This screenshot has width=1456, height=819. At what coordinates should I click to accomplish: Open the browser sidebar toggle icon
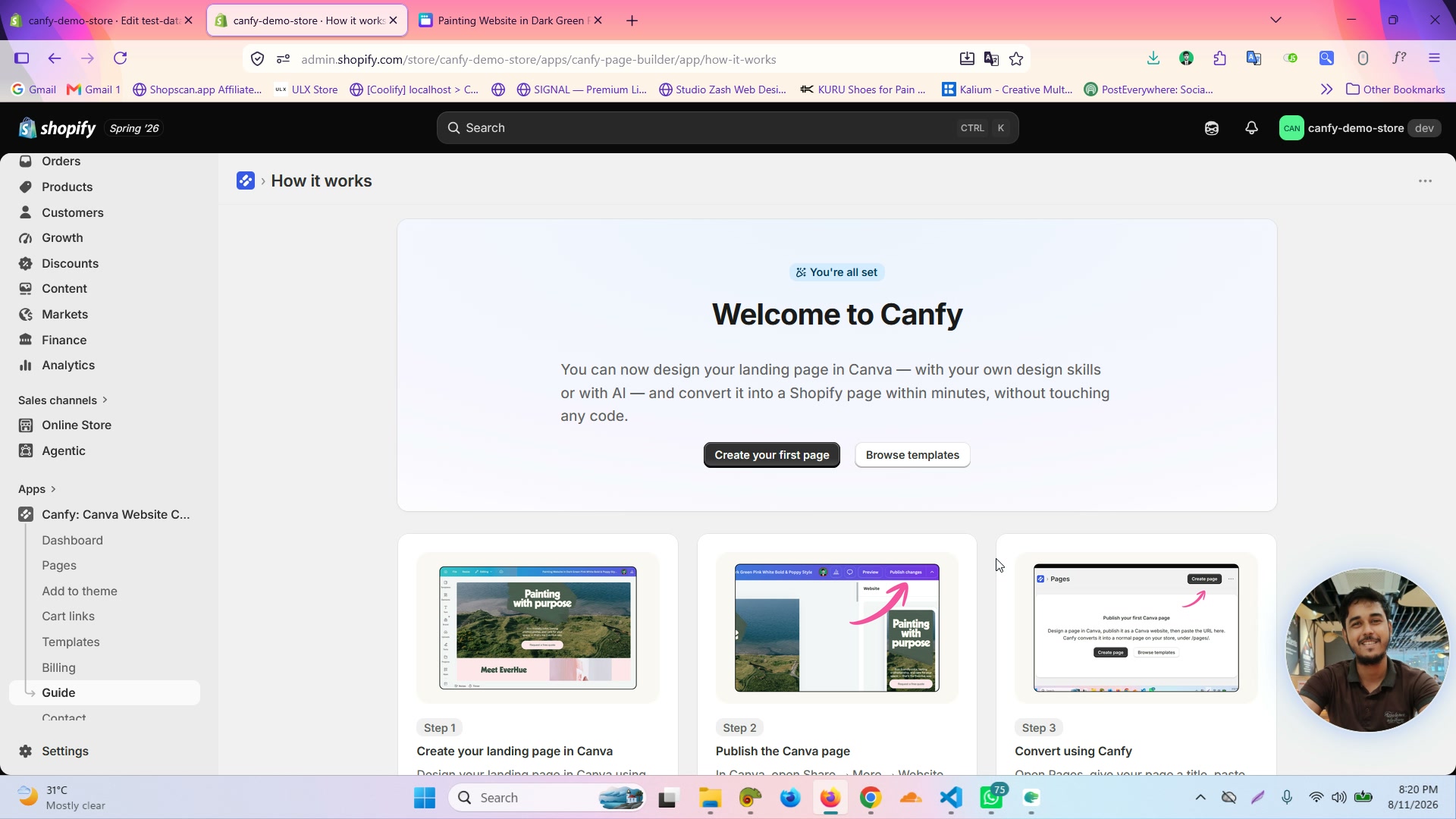(x=21, y=58)
